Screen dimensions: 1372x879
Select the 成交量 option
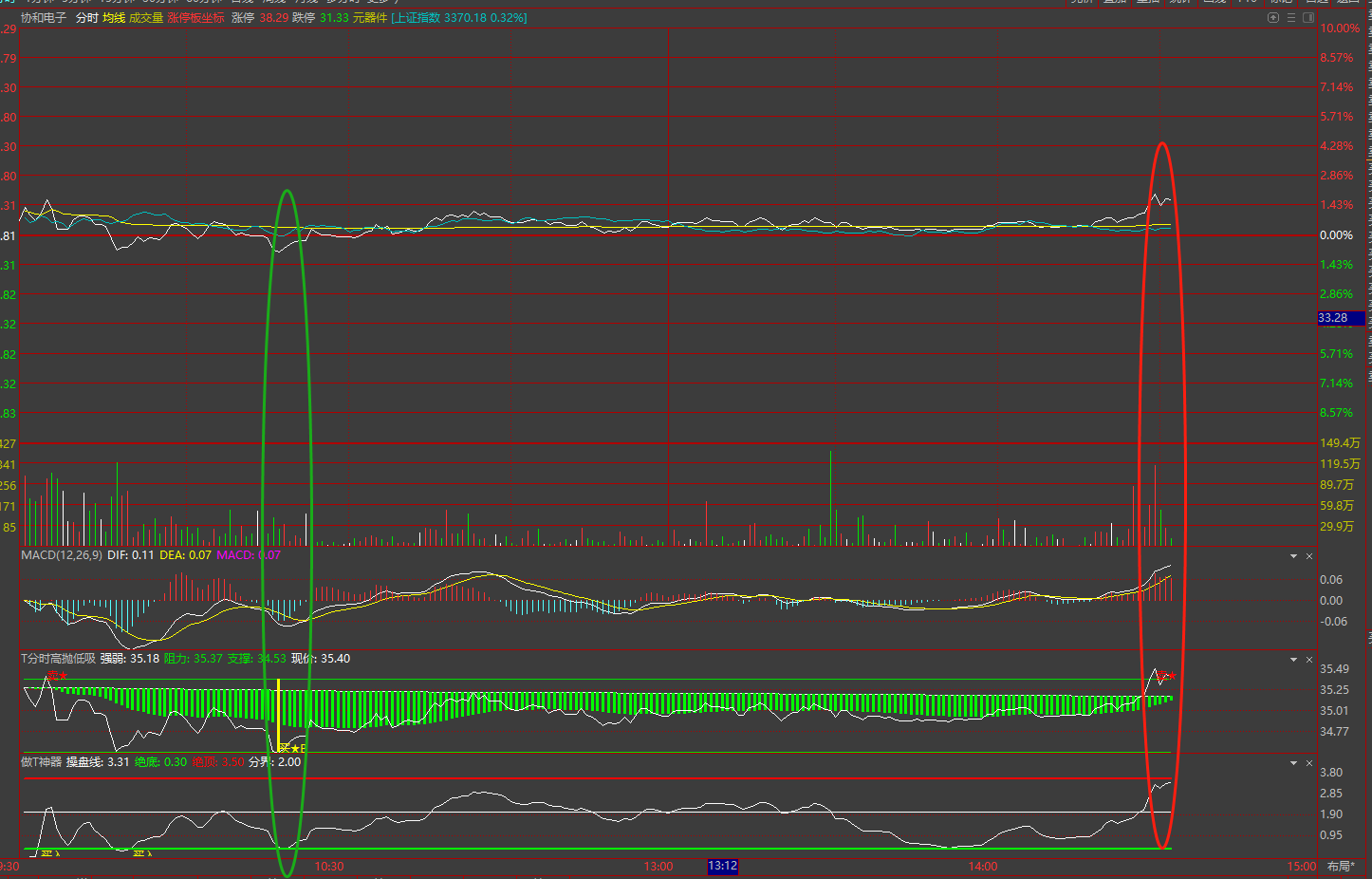pyautogui.click(x=146, y=18)
